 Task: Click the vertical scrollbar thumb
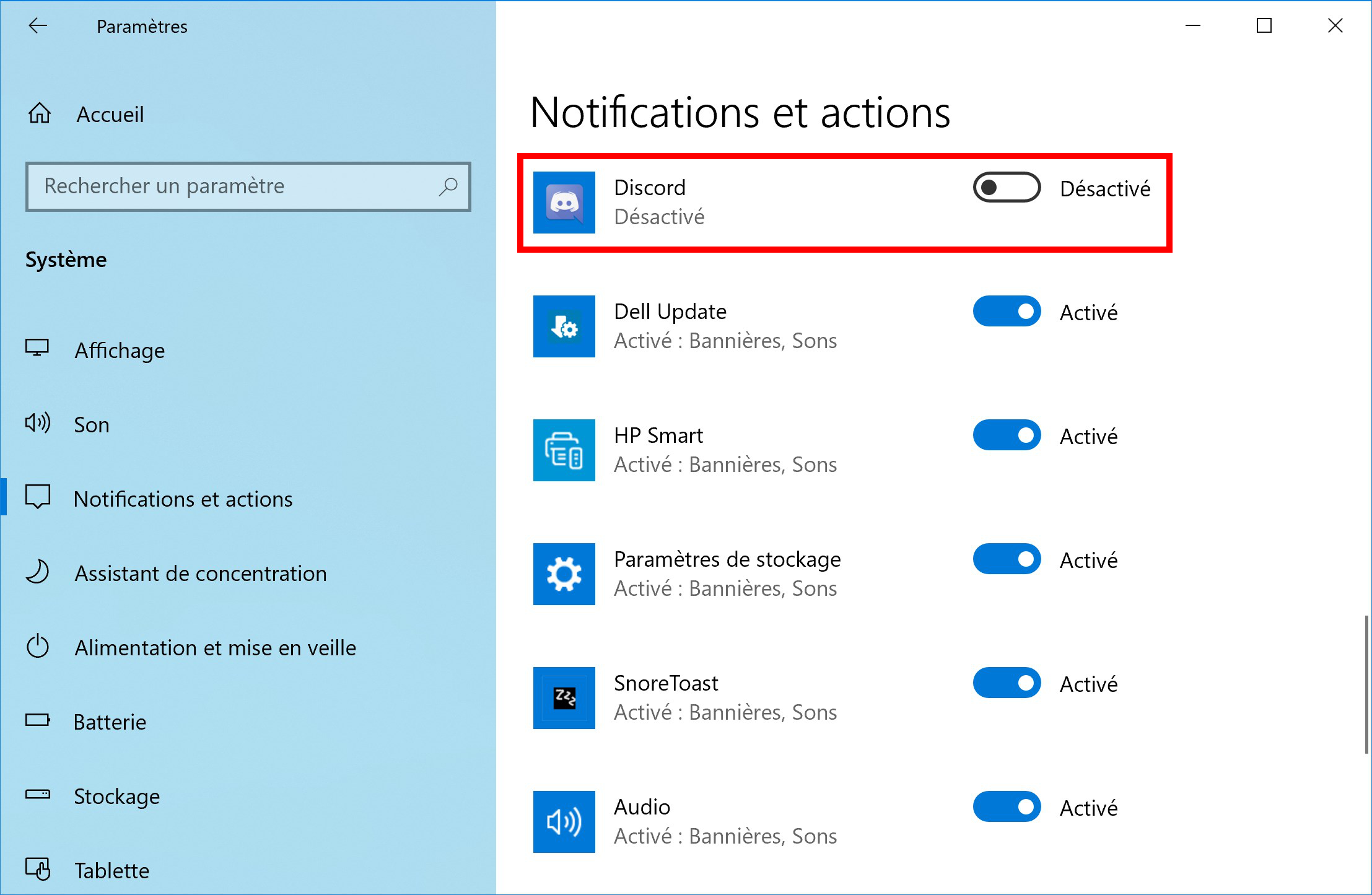click(x=1366, y=684)
